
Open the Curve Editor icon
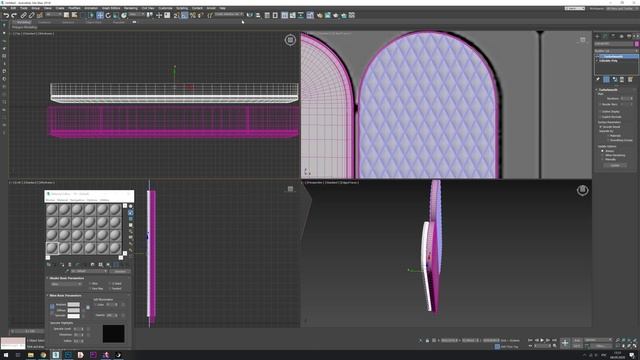[292, 15]
